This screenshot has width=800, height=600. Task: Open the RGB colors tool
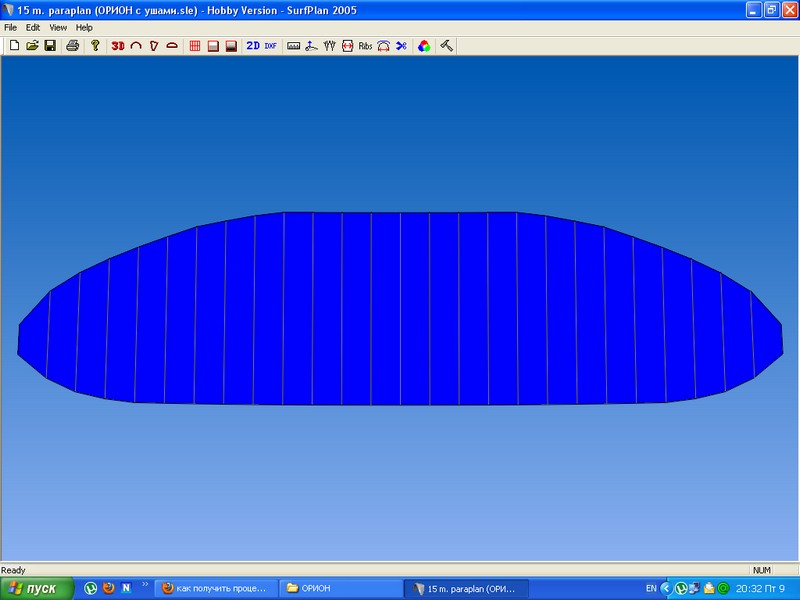(x=424, y=46)
